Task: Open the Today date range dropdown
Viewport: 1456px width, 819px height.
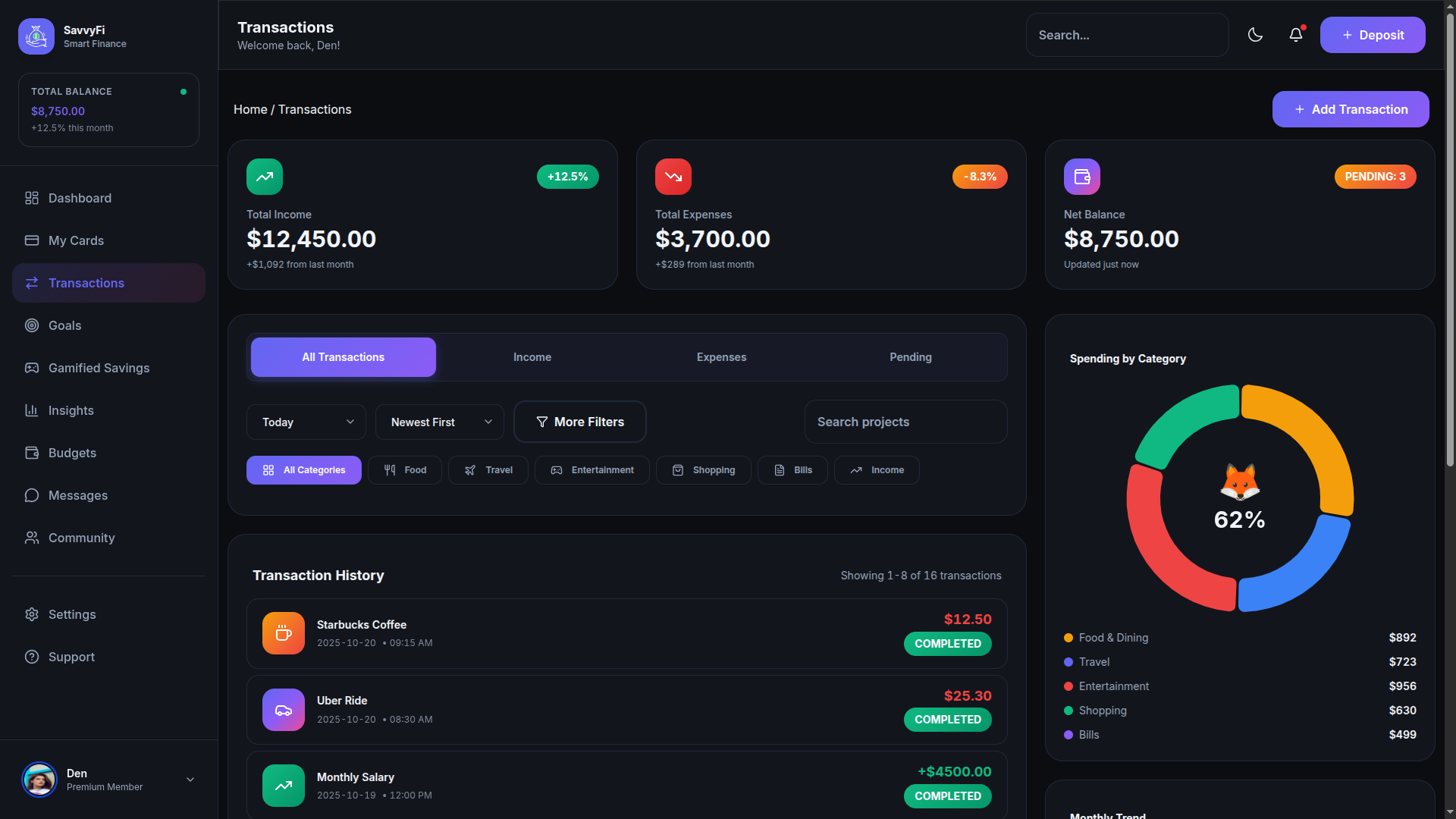Action: (306, 422)
